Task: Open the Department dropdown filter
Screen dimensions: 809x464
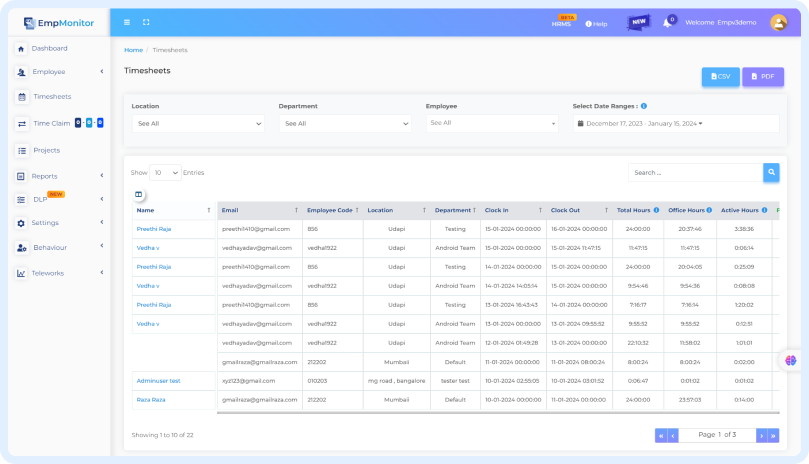Action: (x=344, y=123)
